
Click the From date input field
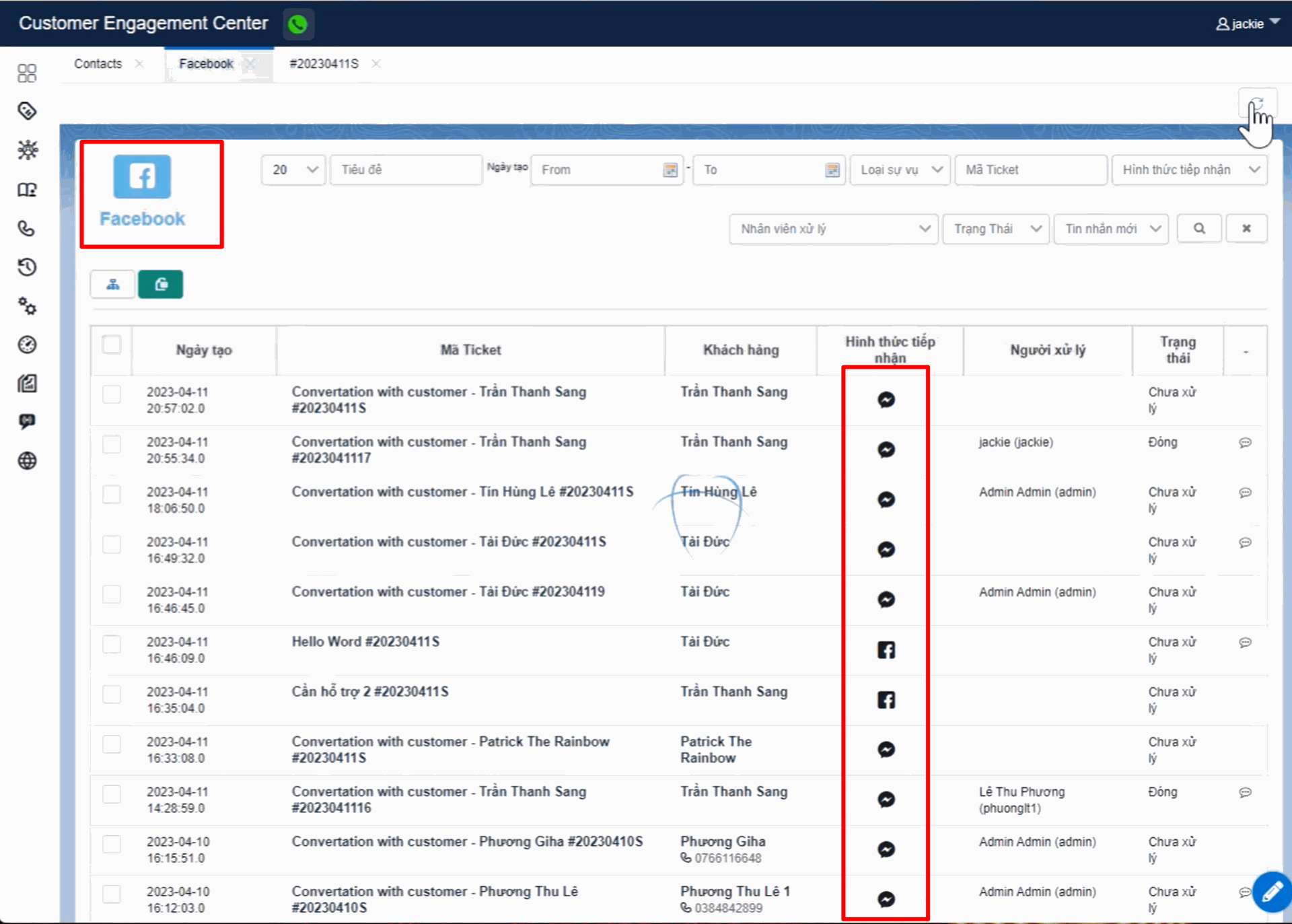coord(607,170)
